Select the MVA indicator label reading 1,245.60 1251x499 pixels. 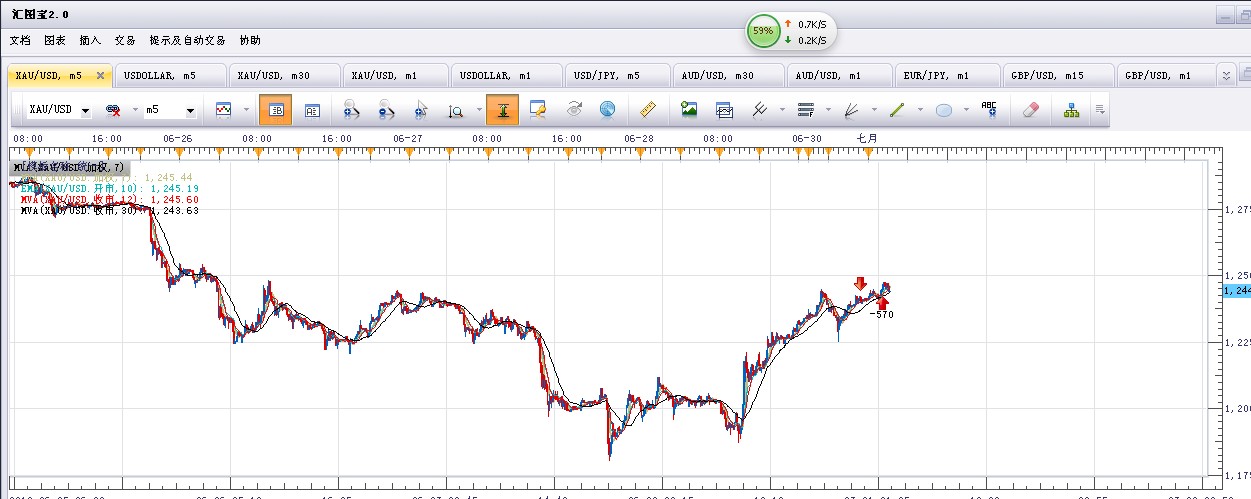[x=109, y=199]
